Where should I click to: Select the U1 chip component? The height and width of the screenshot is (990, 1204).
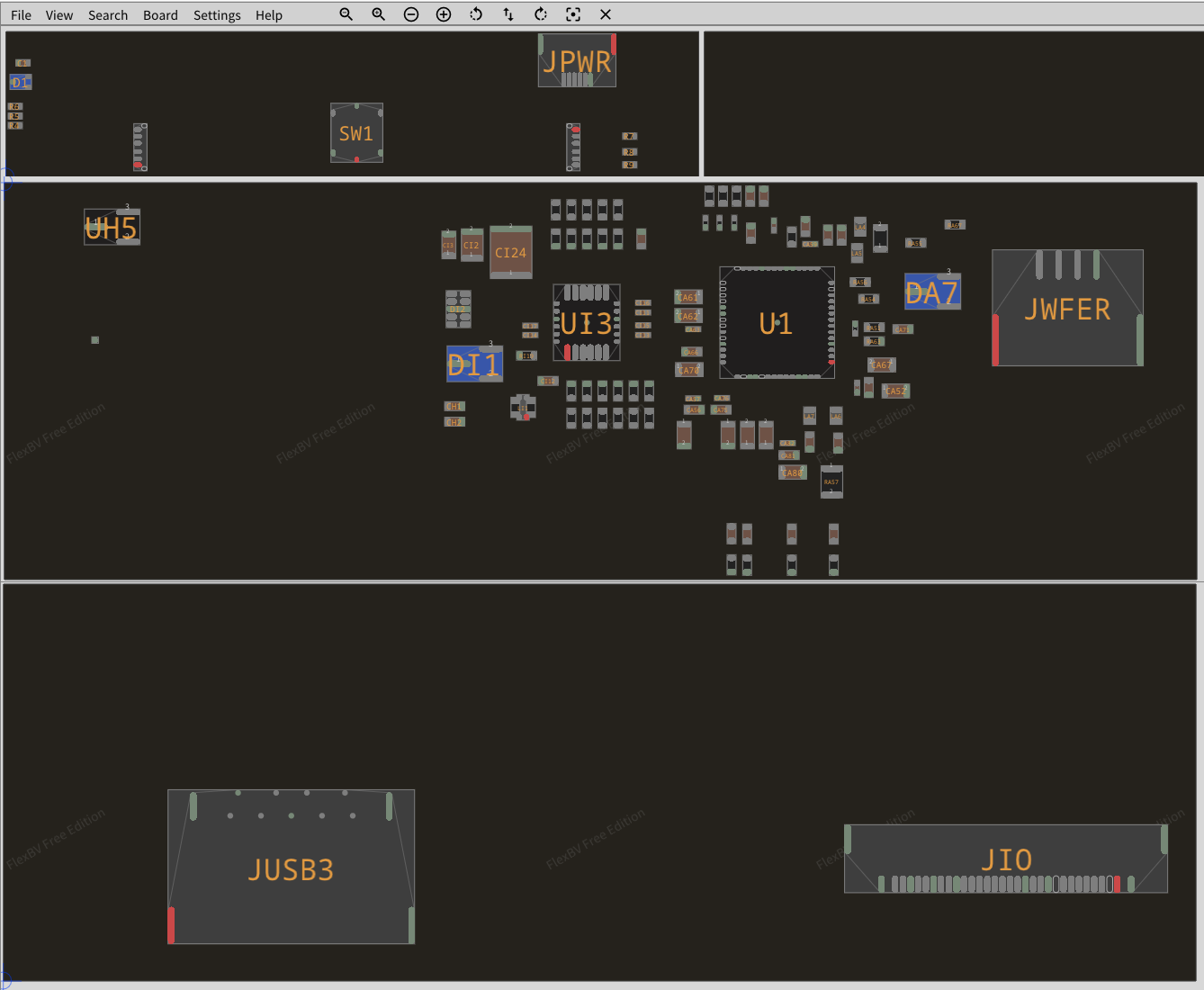click(776, 323)
